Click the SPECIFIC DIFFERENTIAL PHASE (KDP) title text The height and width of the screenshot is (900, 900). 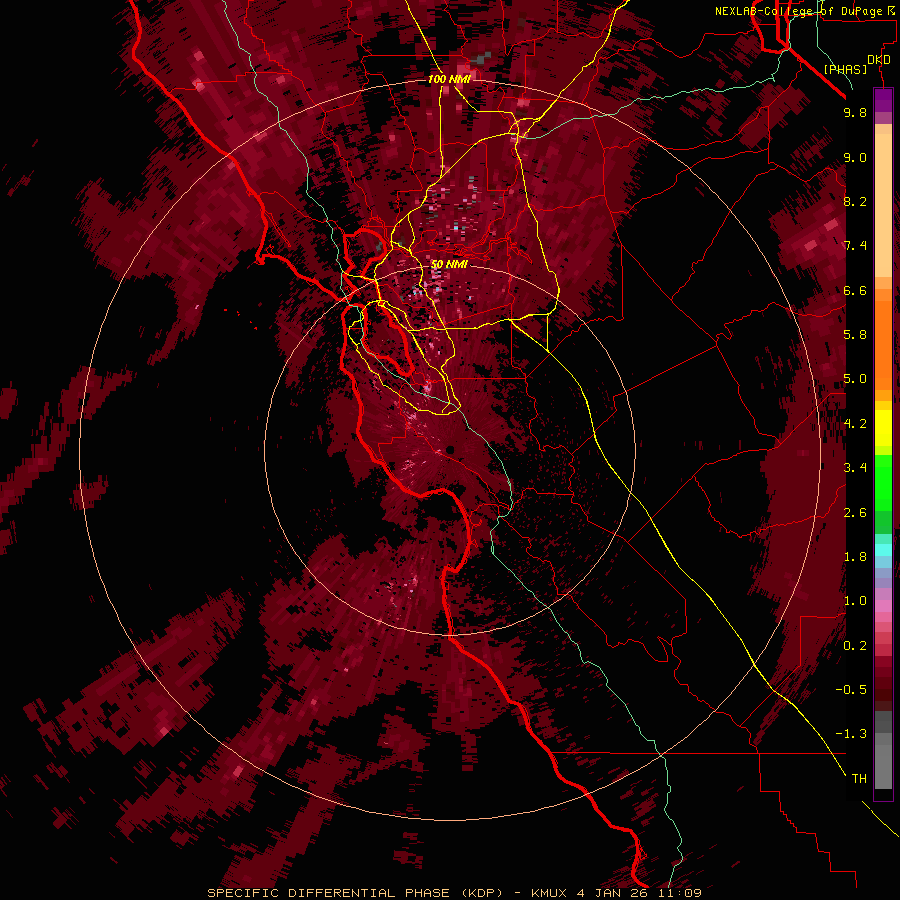pos(357,893)
